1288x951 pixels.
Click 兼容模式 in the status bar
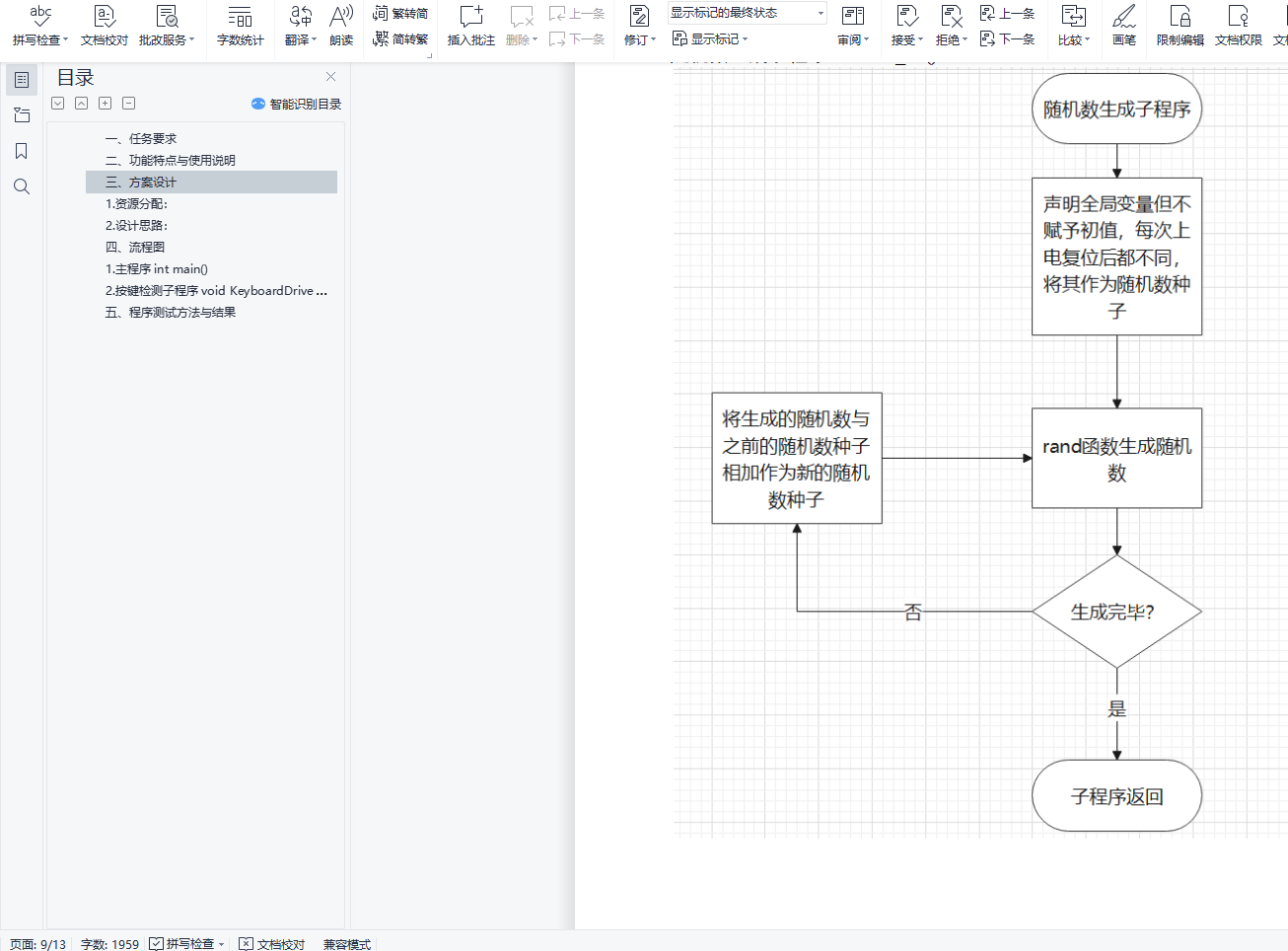click(x=347, y=944)
